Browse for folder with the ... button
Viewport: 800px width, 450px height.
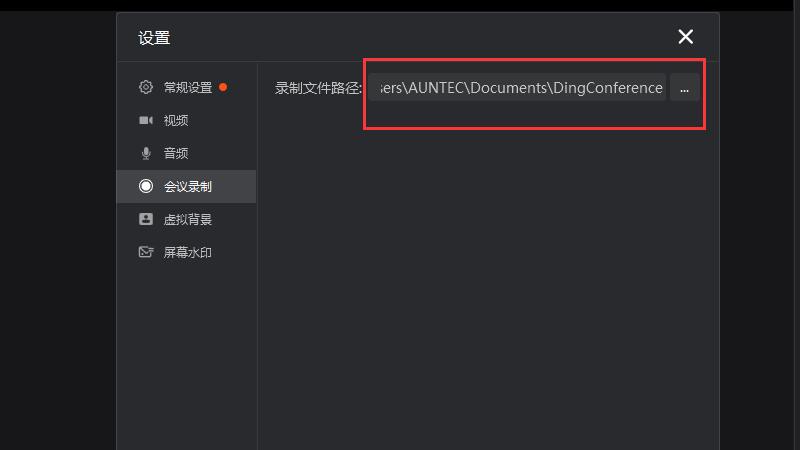[x=685, y=88]
